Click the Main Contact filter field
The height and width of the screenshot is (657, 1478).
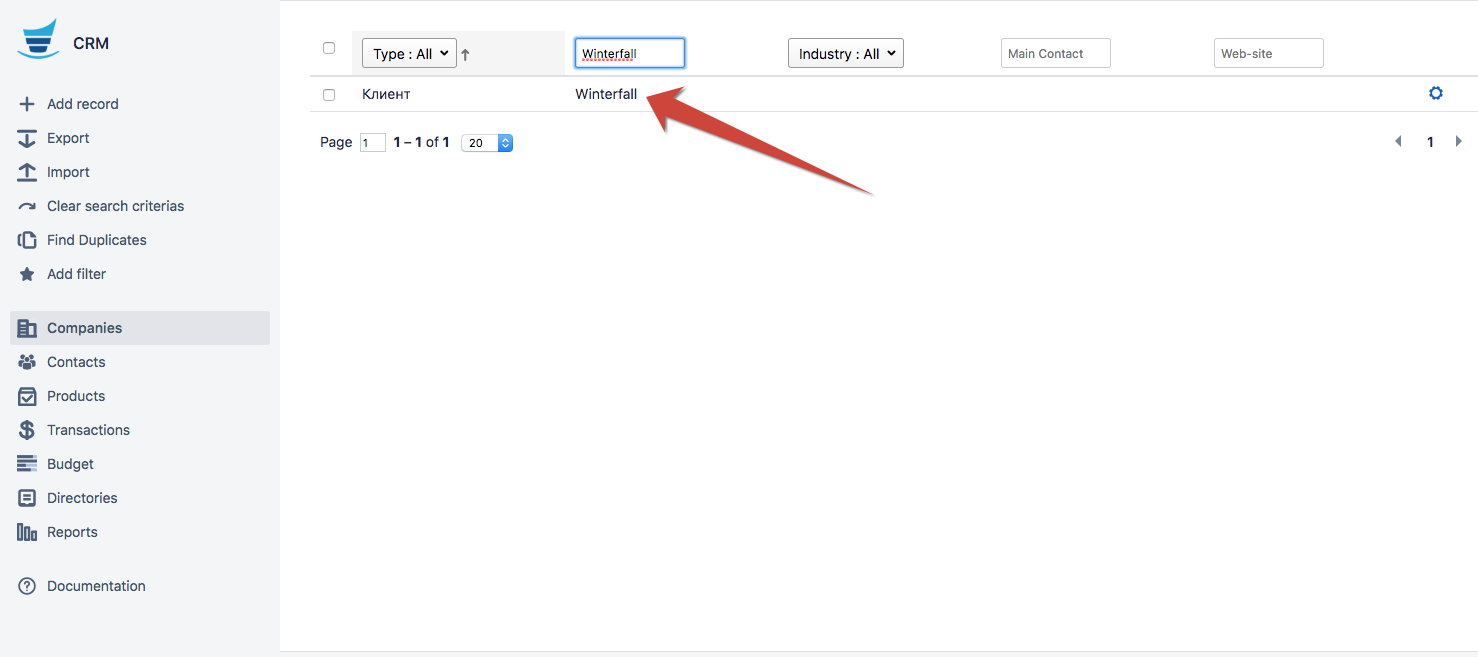(x=1055, y=54)
